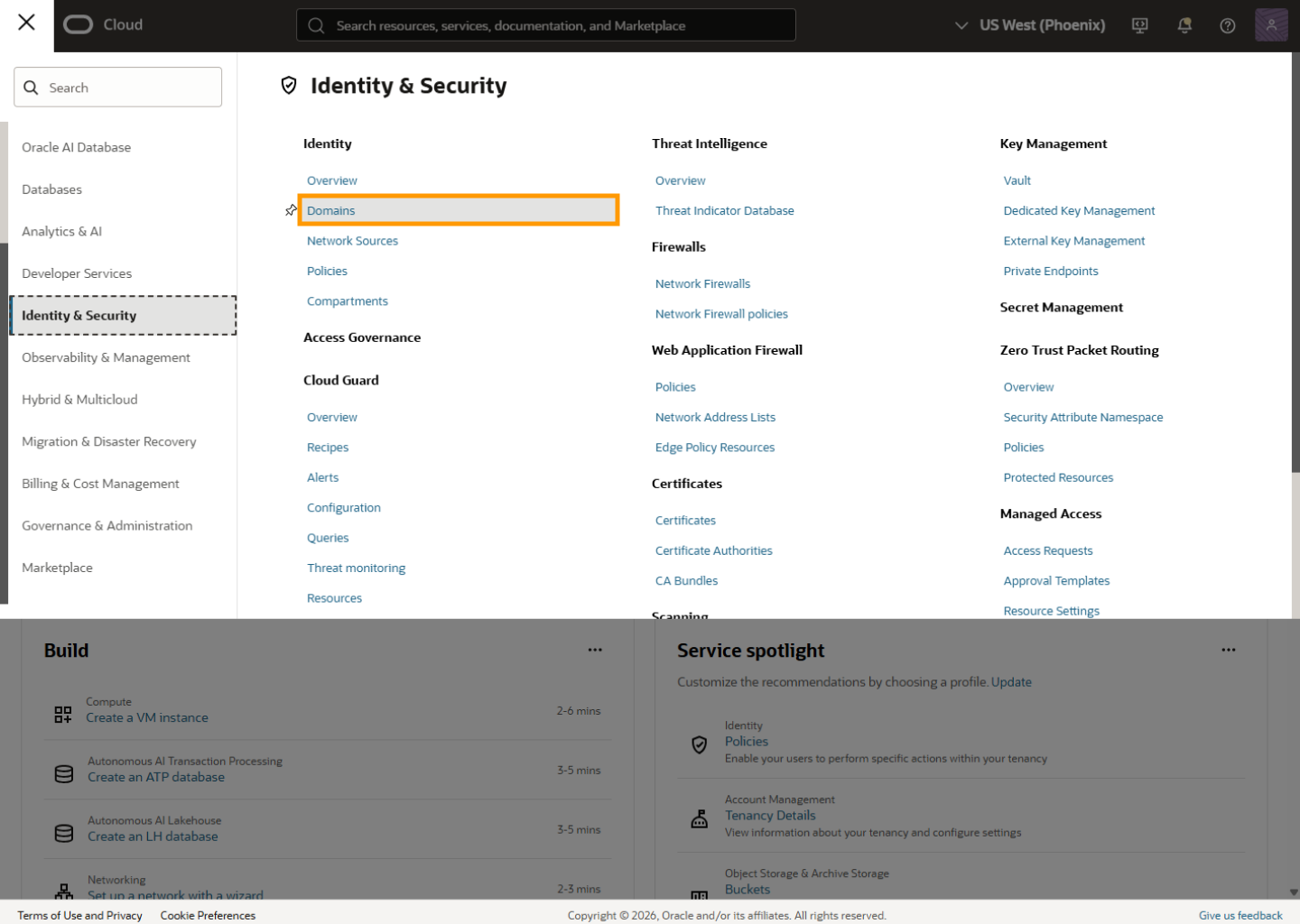Open the Access Governance heading link
The width and height of the screenshot is (1300, 924).
pos(362,337)
